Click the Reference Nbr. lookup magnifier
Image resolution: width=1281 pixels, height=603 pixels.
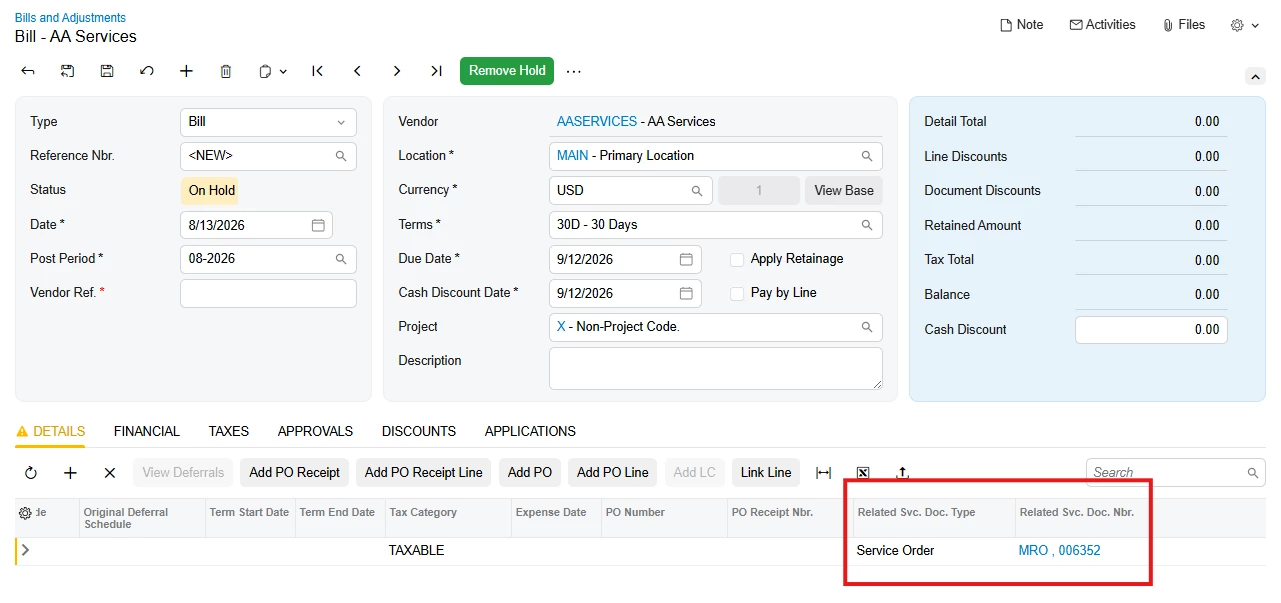click(x=341, y=156)
